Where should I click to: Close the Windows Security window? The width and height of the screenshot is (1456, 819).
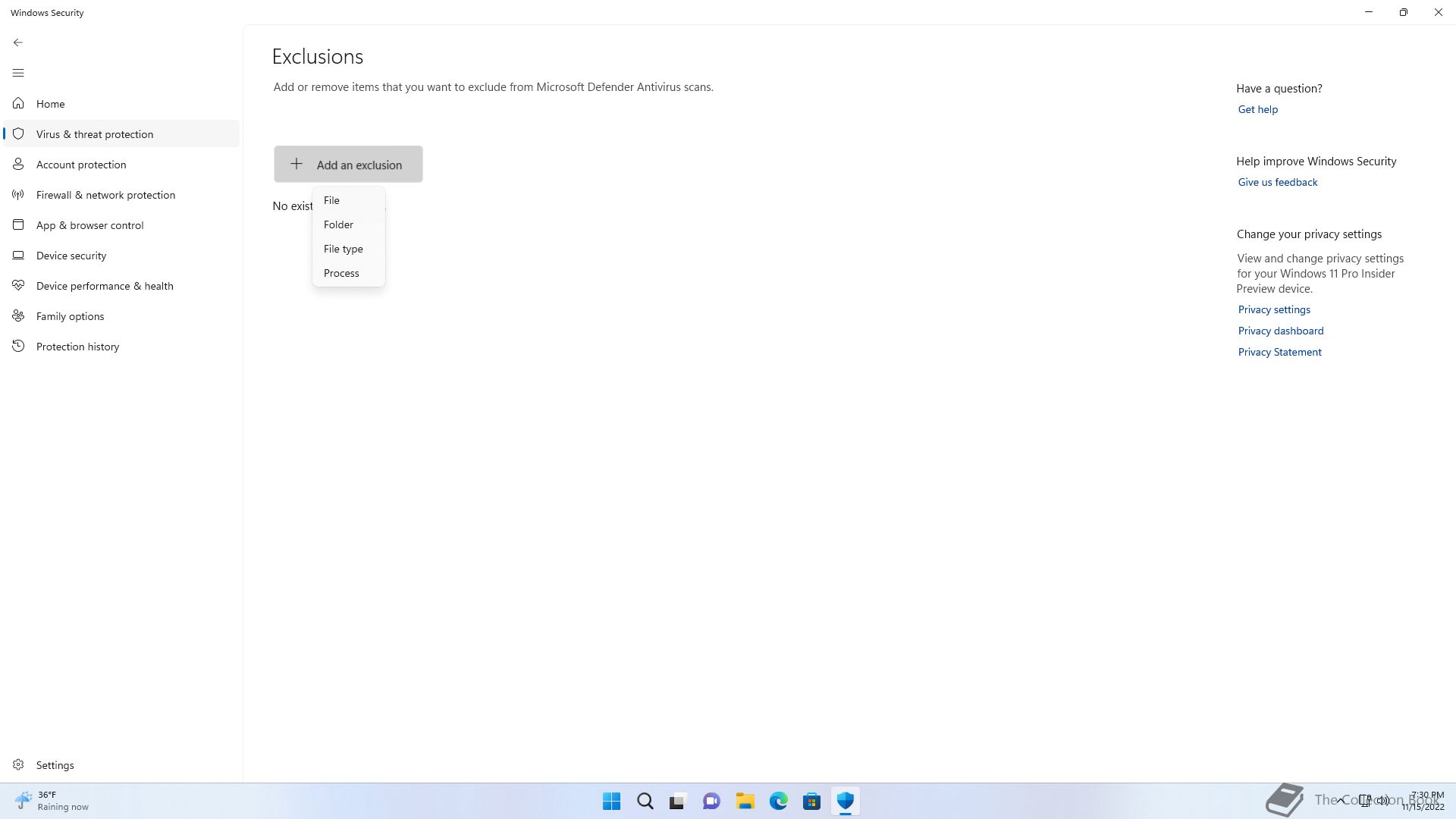1439,12
